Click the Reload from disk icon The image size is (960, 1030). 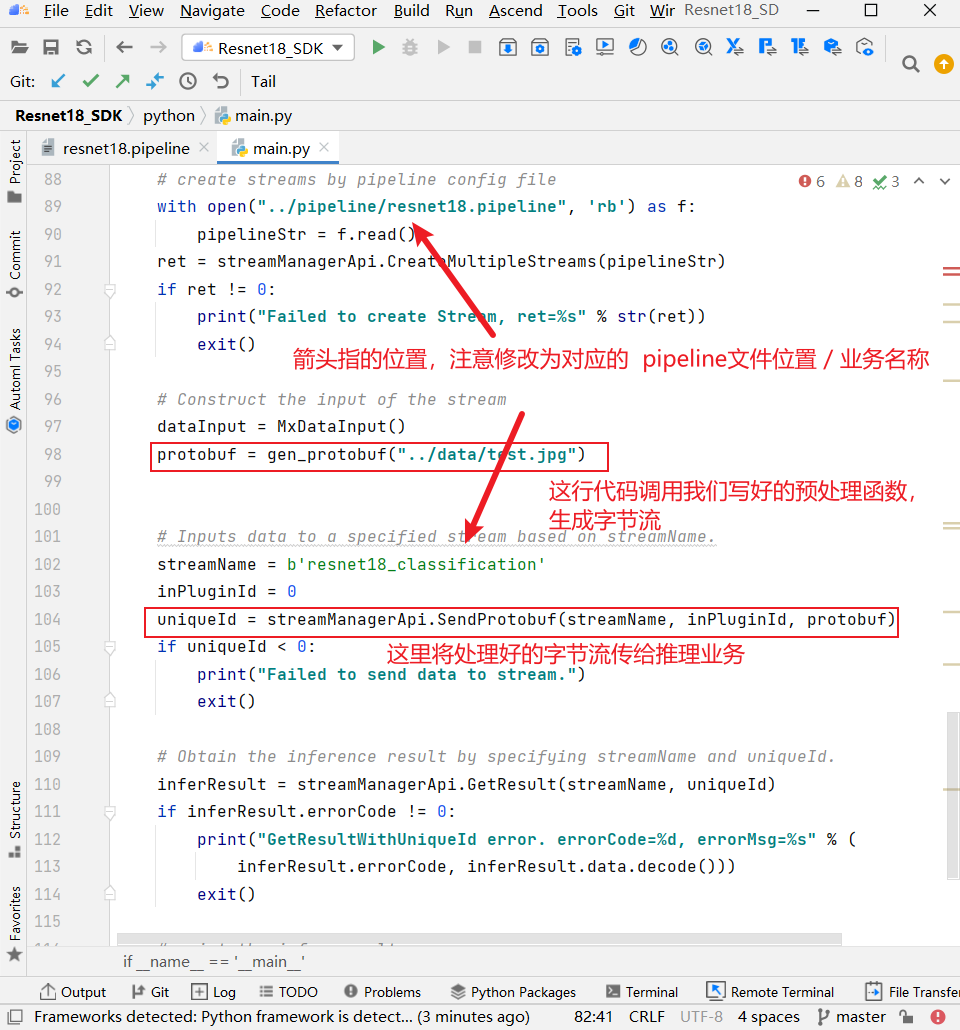coord(83,47)
